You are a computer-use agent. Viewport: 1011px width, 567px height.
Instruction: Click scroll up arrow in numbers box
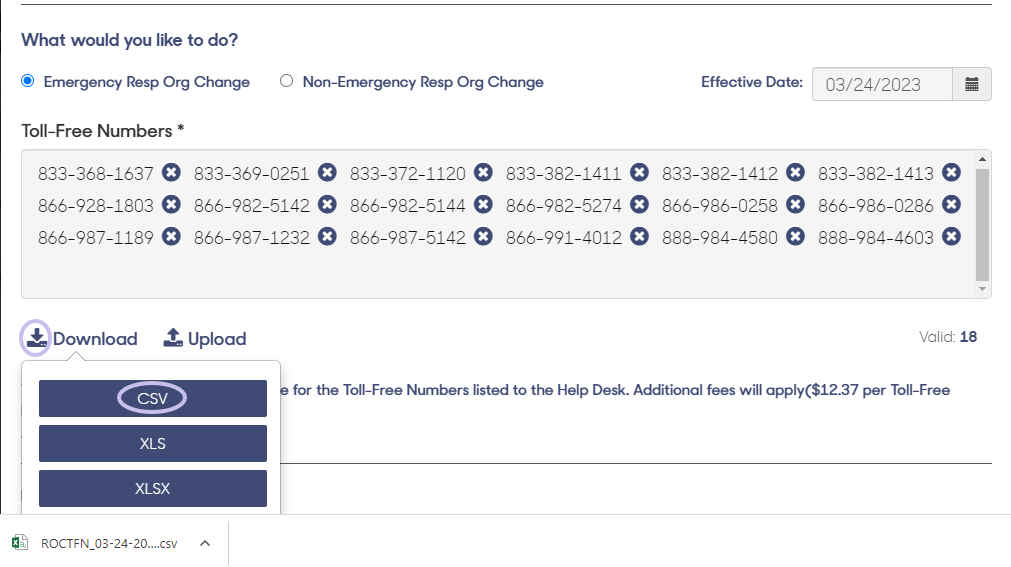982,159
